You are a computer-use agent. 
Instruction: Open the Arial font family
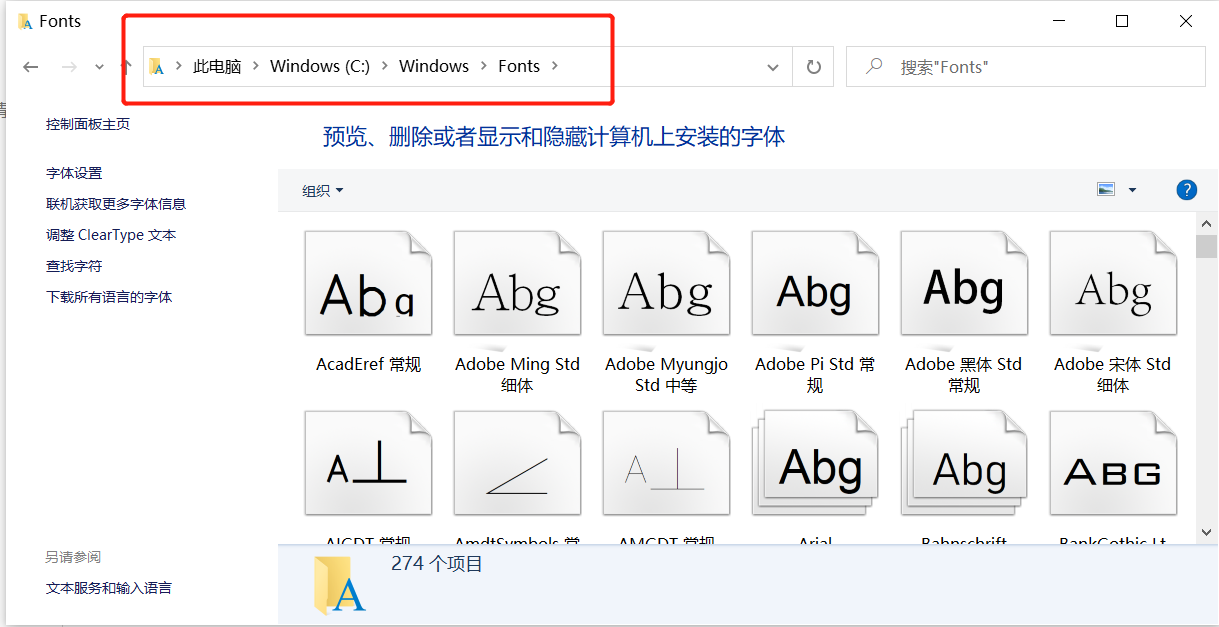tap(815, 463)
